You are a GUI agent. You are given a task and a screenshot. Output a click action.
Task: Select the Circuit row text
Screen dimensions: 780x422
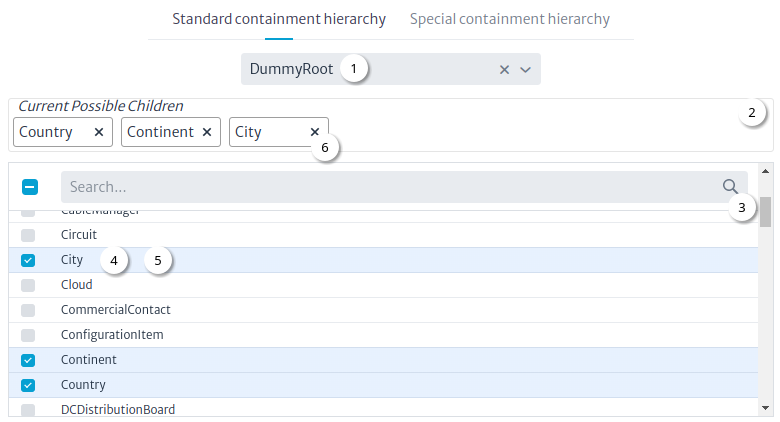pyautogui.click(x=79, y=234)
